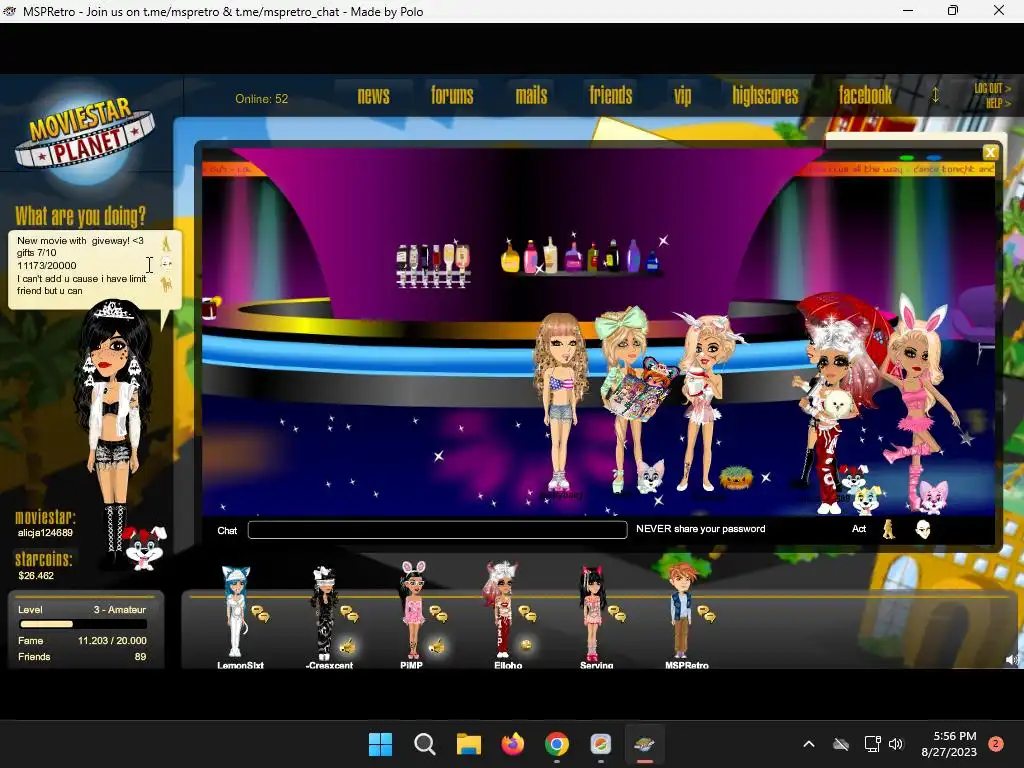Image resolution: width=1024 pixels, height=768 pixels.
Task: Click the -Cresxcent friend avatar
Action: click(x=325, y=612)
